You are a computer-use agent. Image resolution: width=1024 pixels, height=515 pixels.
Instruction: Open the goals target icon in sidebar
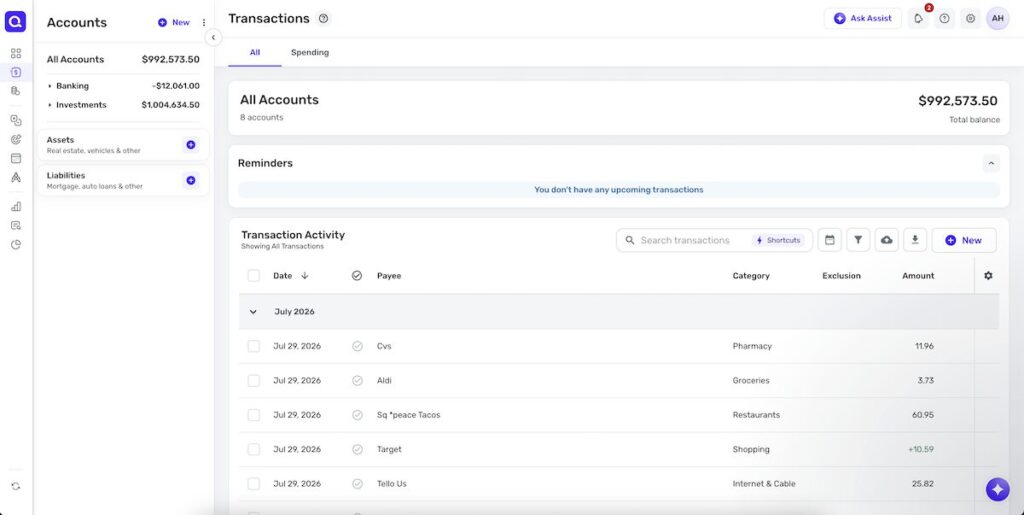[x=16, y=139]
